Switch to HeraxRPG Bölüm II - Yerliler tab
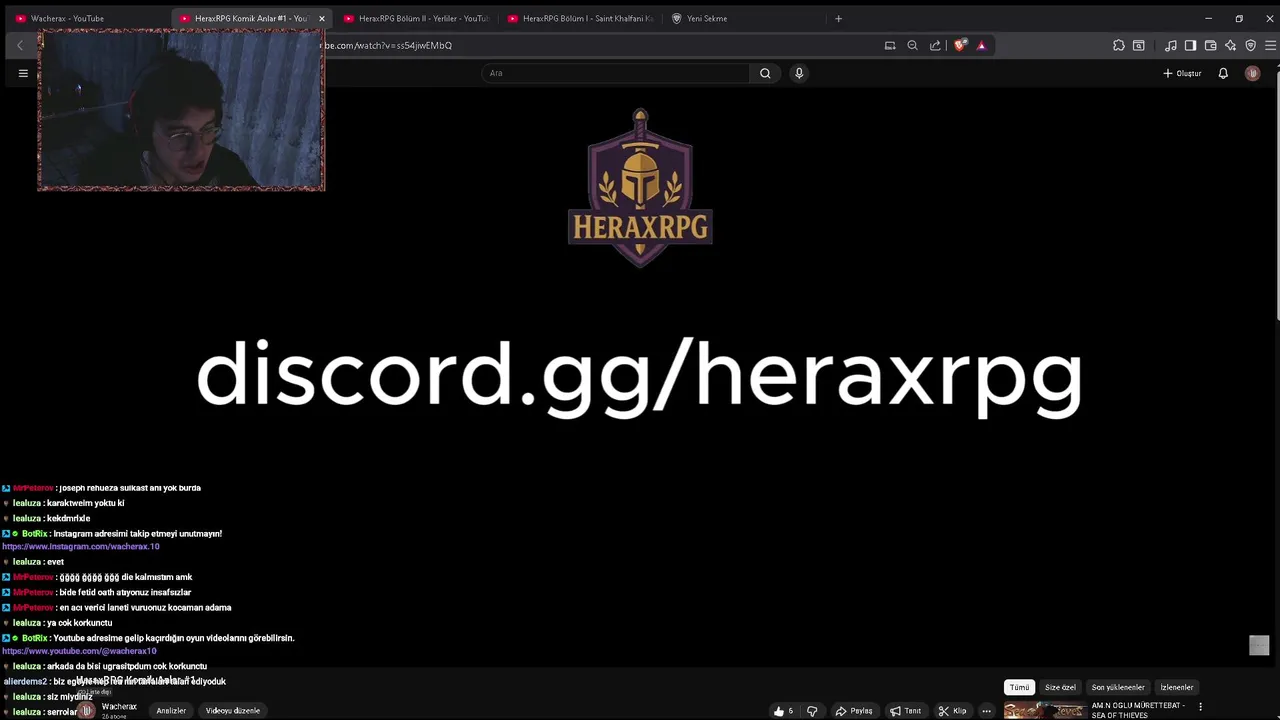The image size is (1280, 720). [x=416, y=18]
